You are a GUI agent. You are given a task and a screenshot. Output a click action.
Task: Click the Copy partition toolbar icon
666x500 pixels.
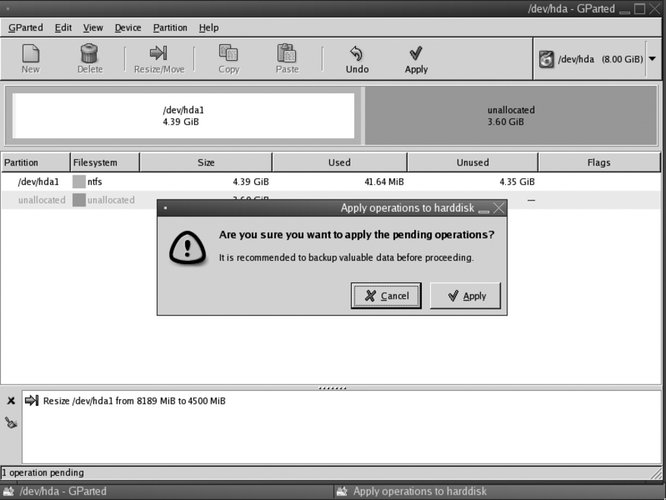tap(228, 58)
